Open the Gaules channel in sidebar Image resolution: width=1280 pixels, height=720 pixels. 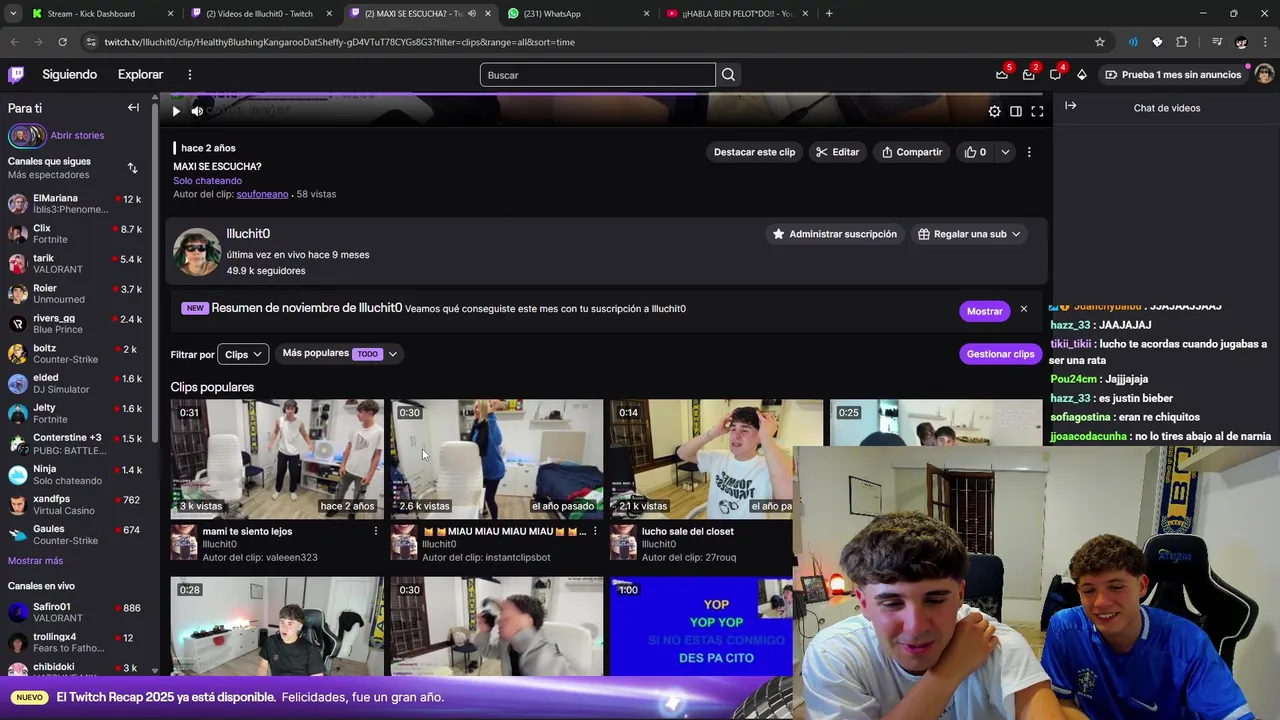(75, 535)
